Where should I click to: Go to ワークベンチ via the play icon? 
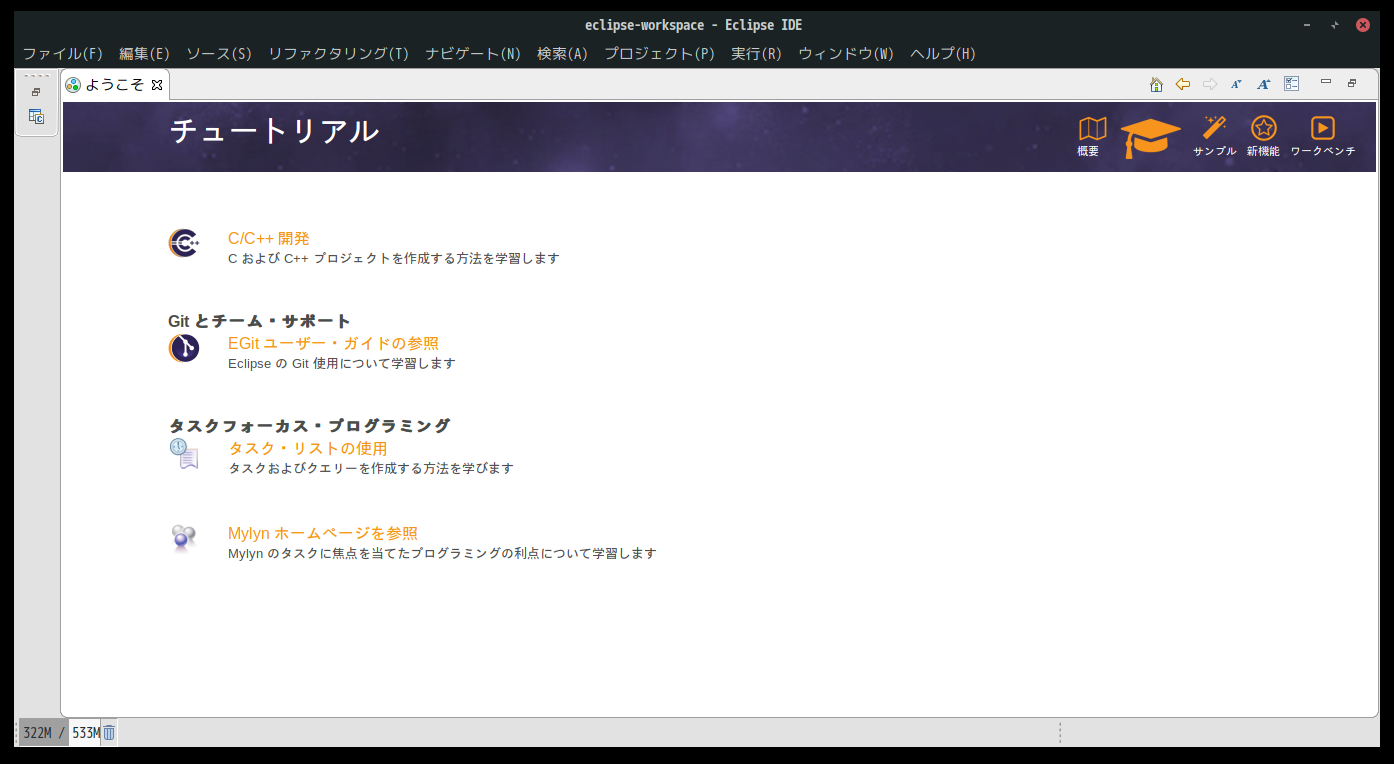pyautogui.click(x=1323, y=136)
